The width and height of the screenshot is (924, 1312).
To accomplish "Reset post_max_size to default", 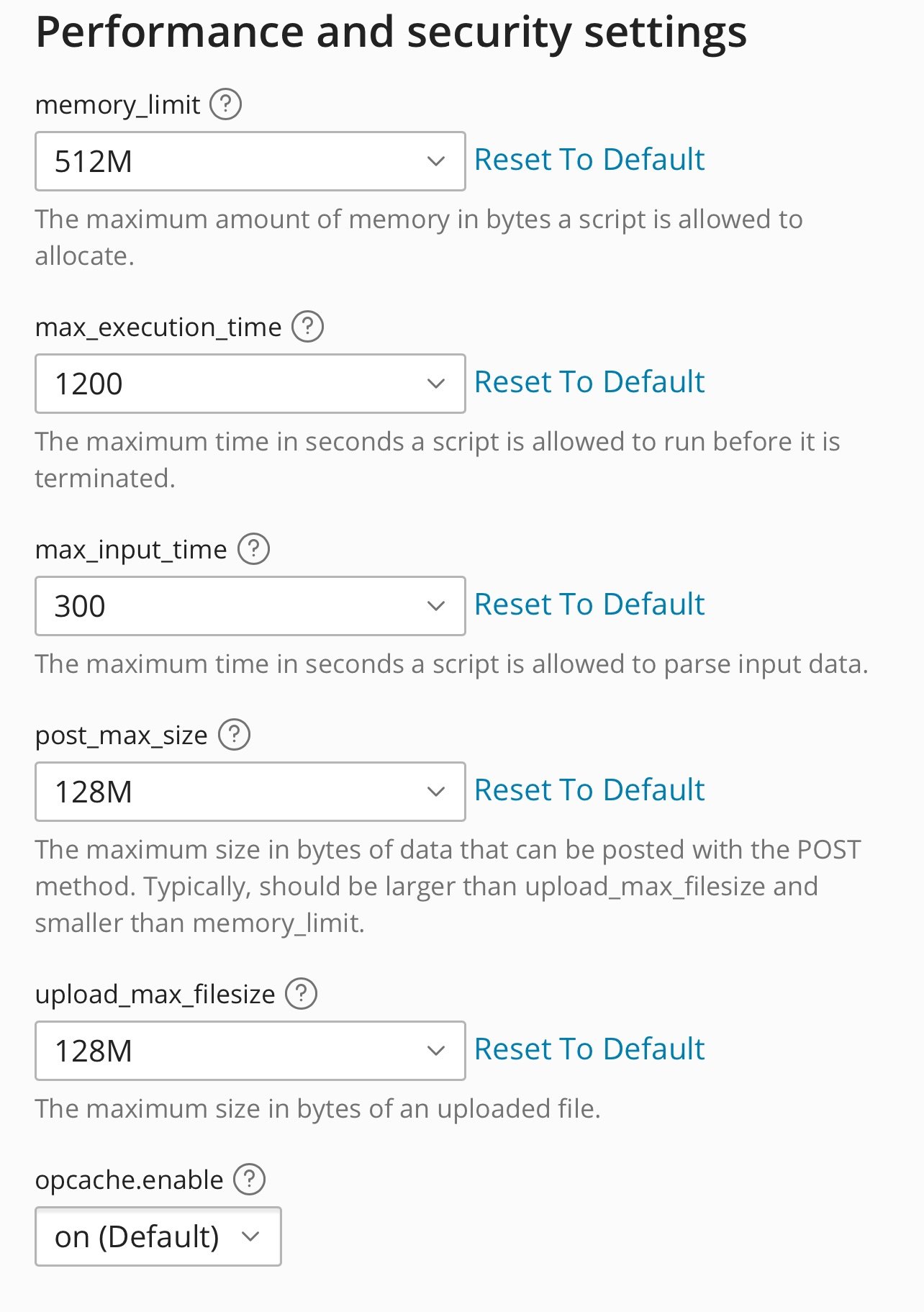I will (589, 790).
